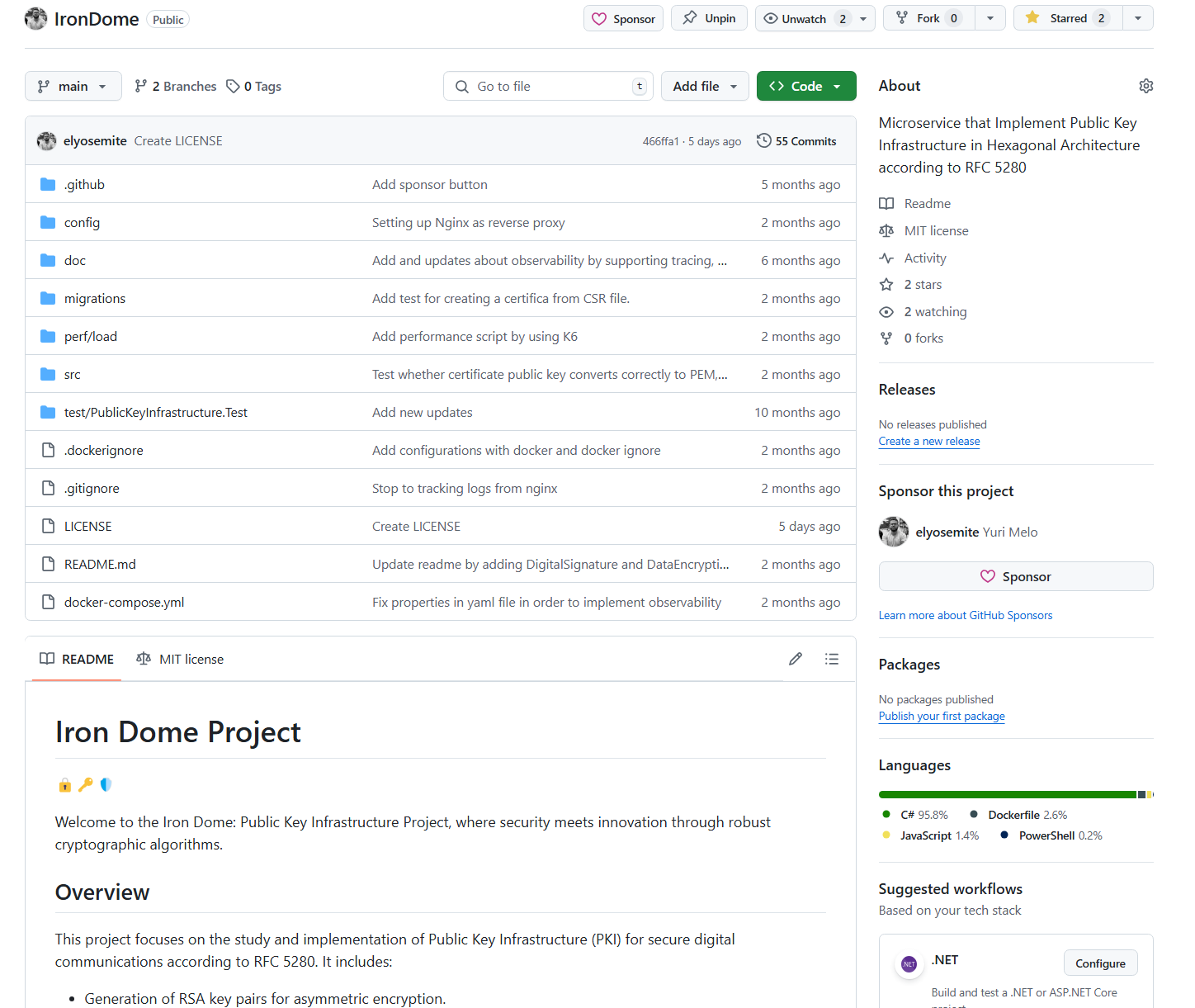Click the Create a new release link

click(929, 441)
